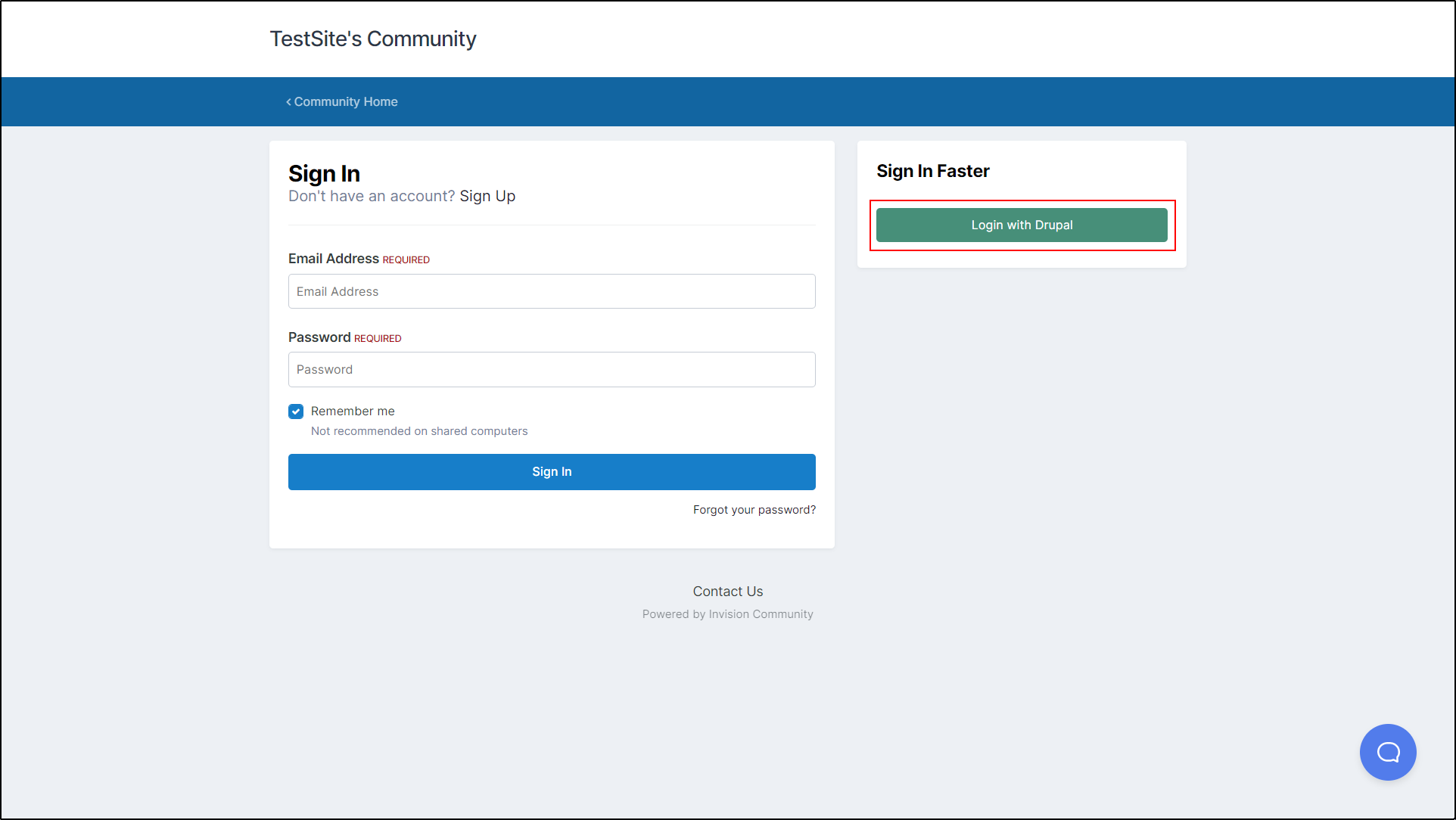The width and height of the screenshot is (1456, 820).
Task: Uncheck the Remember me checkbox
Action: pyautogui.click(x=296, y=411)
